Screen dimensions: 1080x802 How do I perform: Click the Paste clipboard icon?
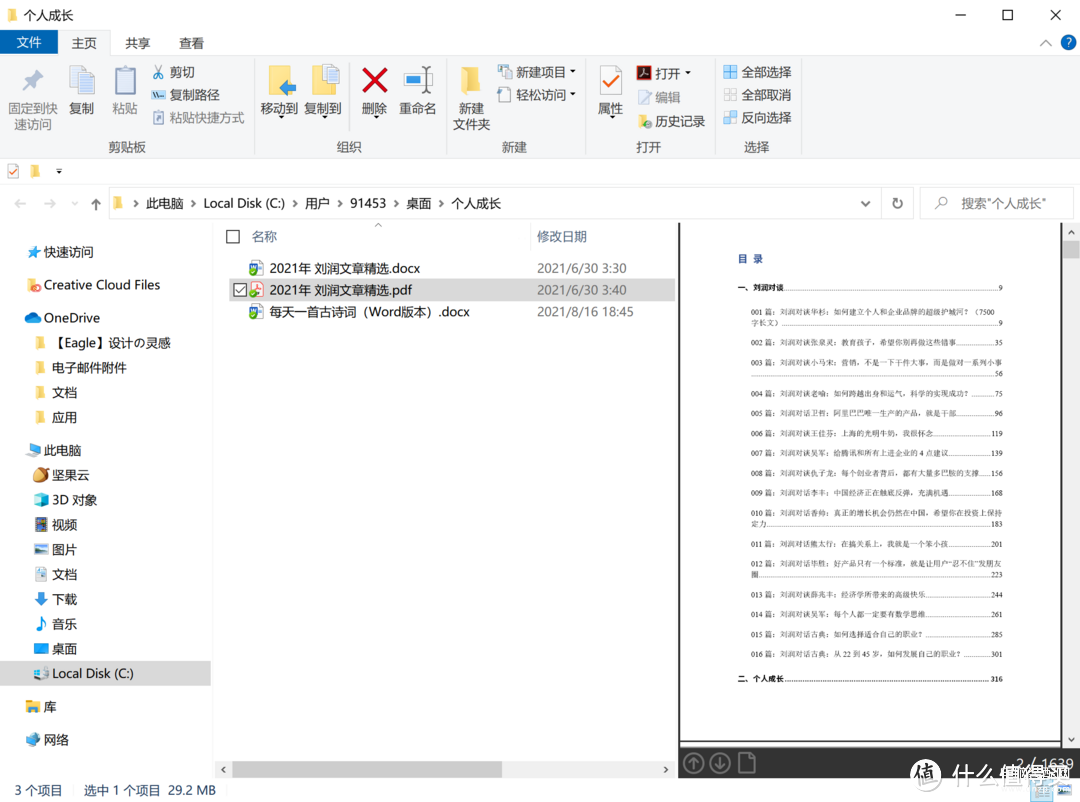point(125,90)
